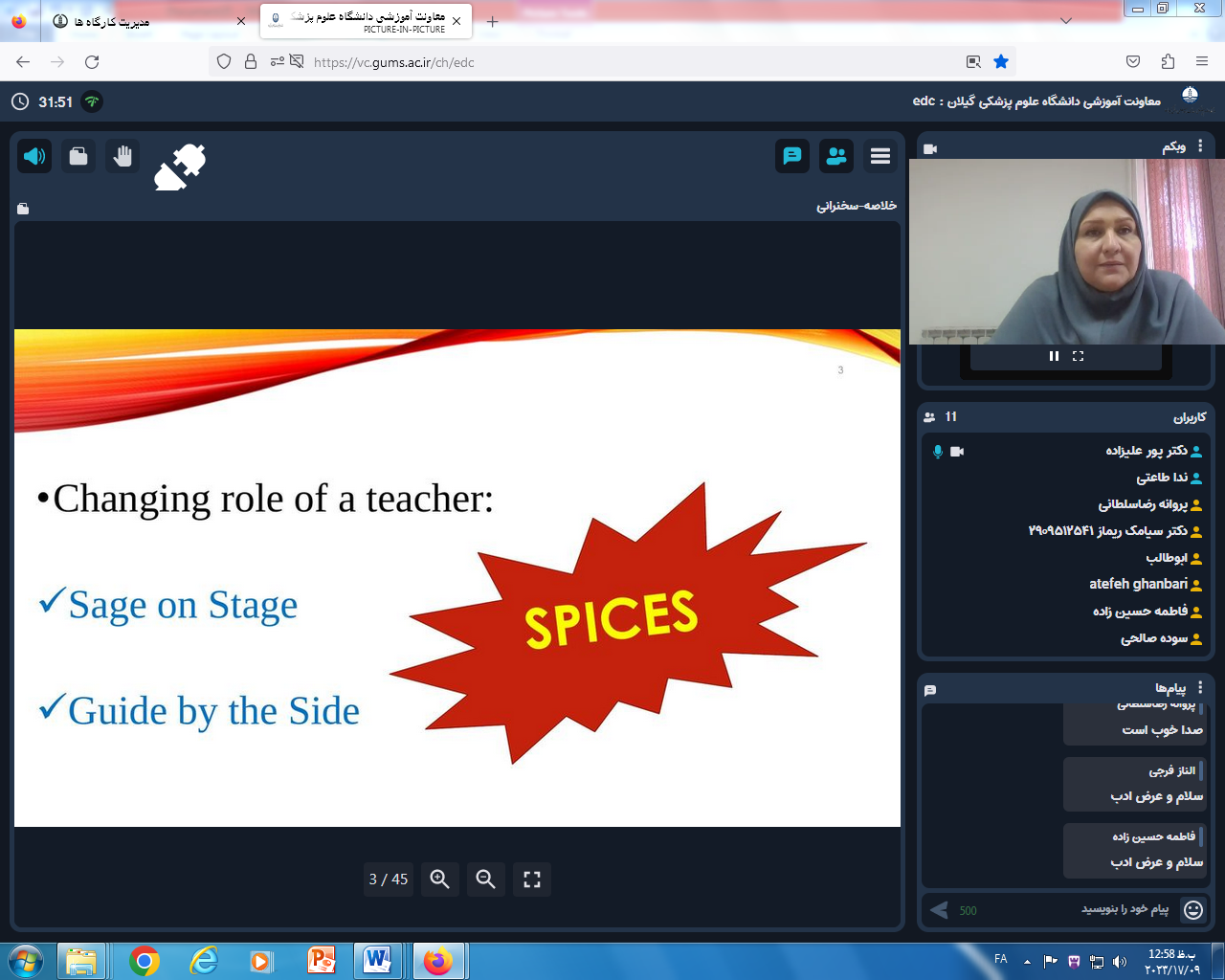Pause the webcam video
1225x980 pixels.
pyautogui.click(x=1054, y=356)
